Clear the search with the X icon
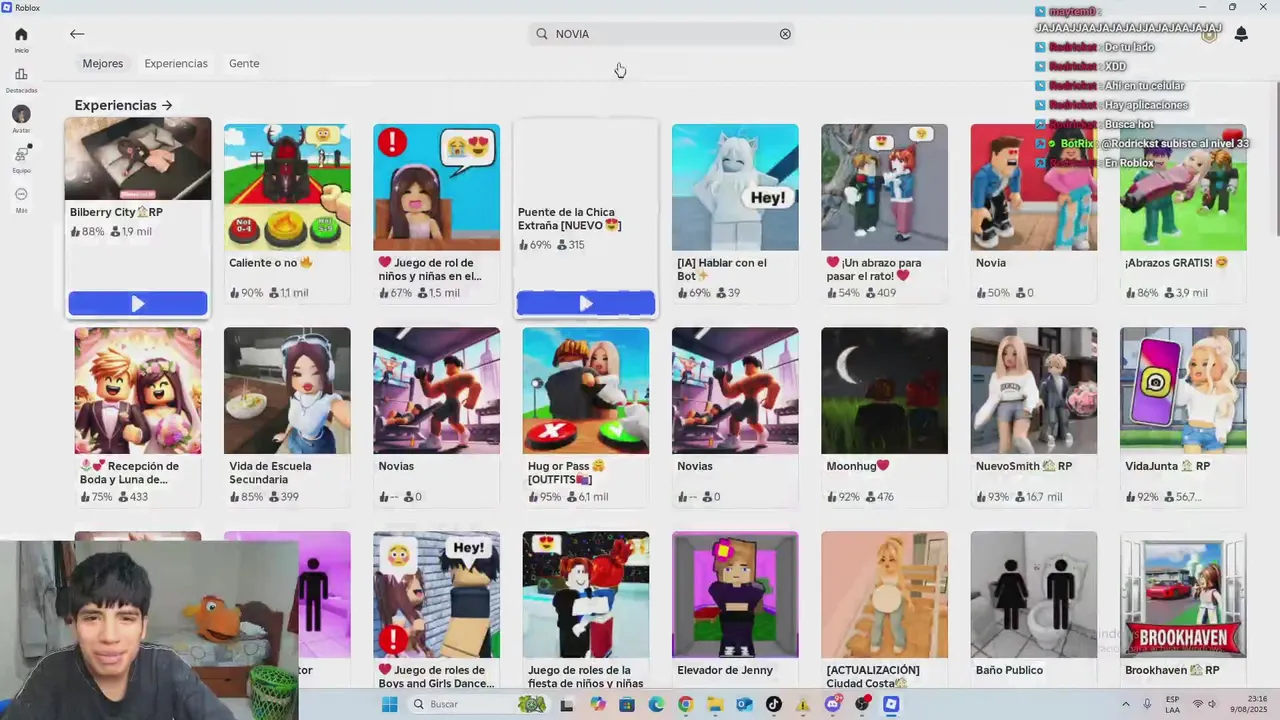Image resolution: width=1280 pixels, height=720 pixels. (x=785, y=34)
